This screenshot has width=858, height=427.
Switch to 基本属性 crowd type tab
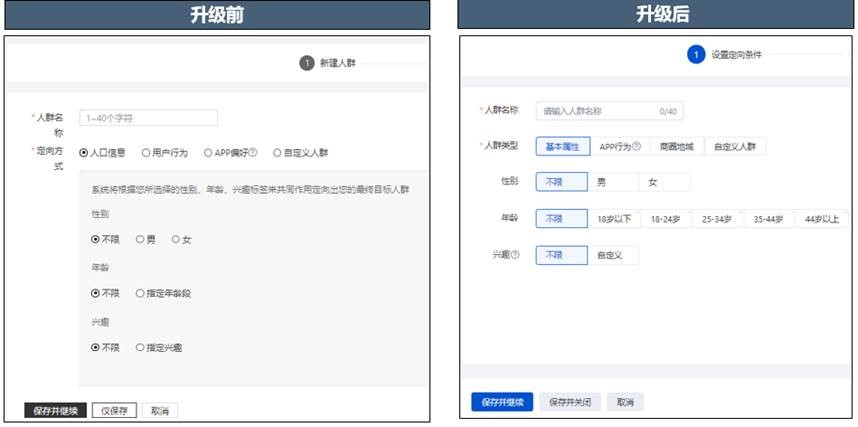tap(562, 147)
